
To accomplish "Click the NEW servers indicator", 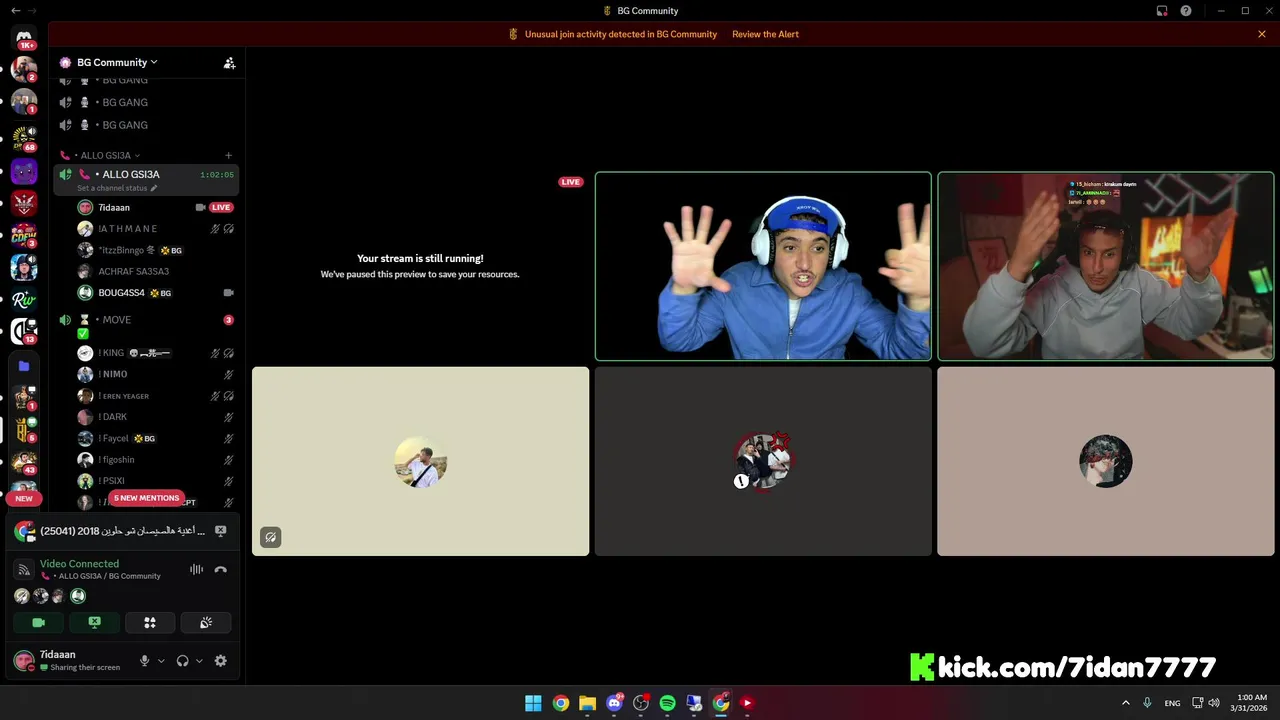I will [x=24, y=498].
